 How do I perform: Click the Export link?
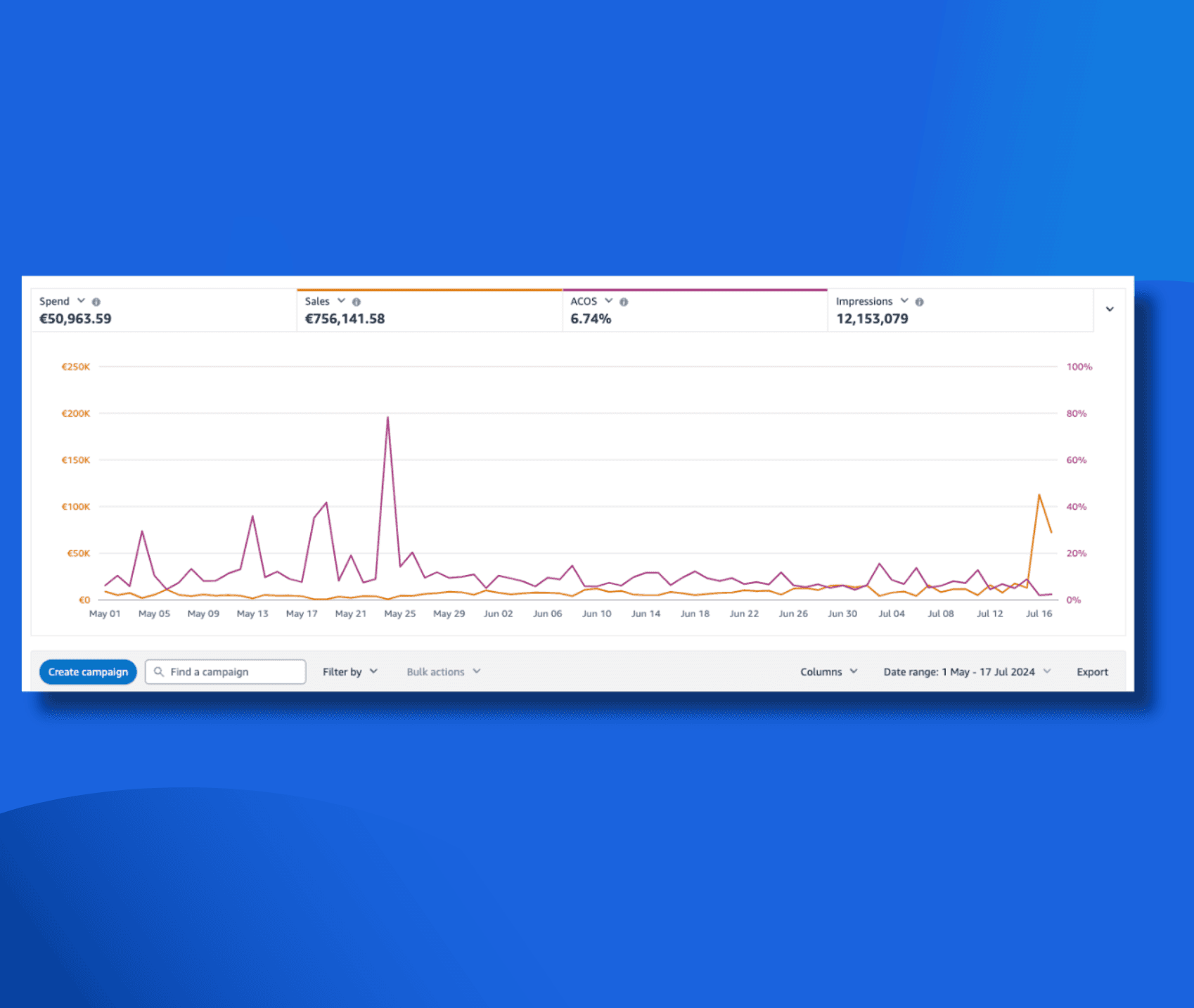[1092, 671]
